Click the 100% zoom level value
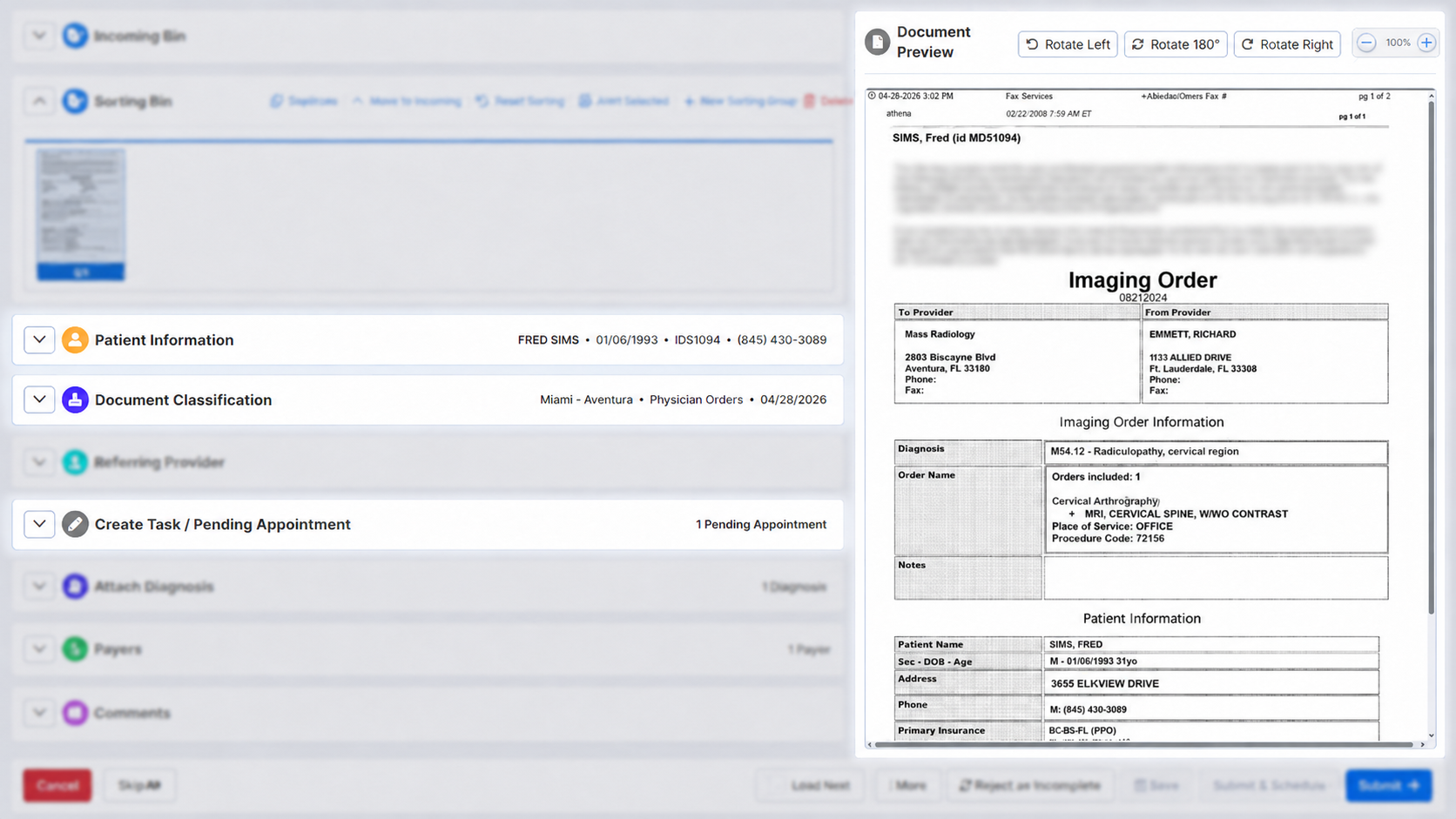 pos(1398,43)
